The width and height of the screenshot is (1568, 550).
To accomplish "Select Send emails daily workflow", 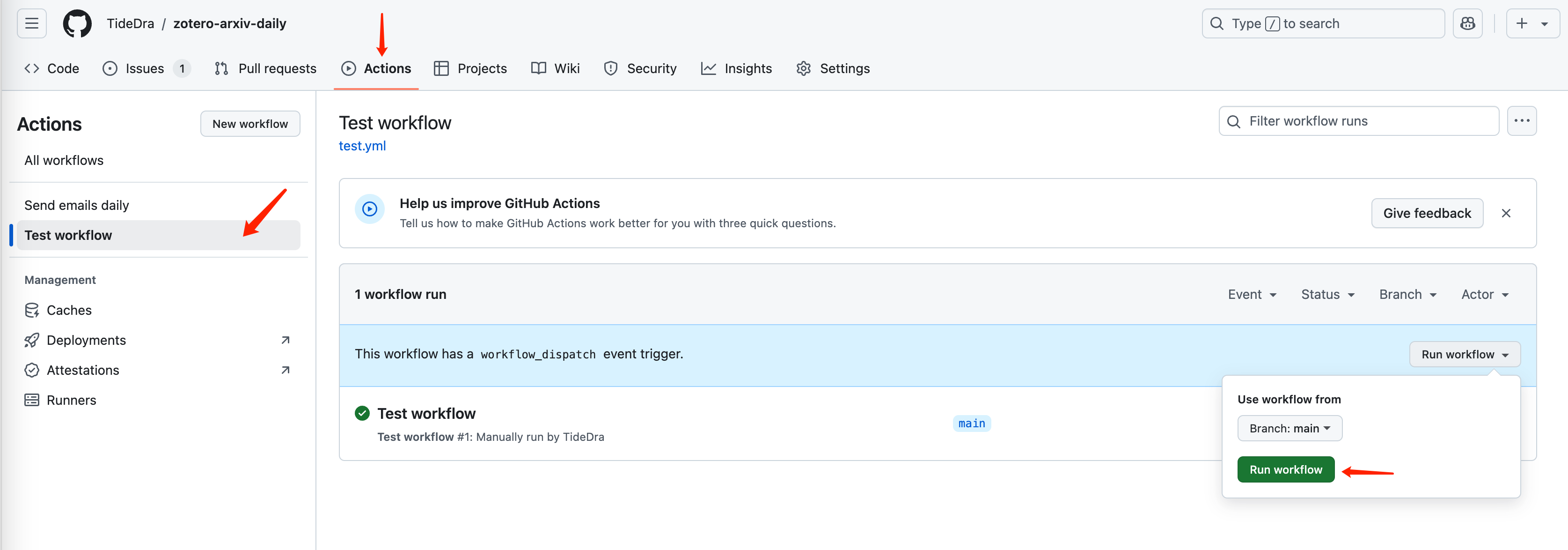I will click(77, 205).
